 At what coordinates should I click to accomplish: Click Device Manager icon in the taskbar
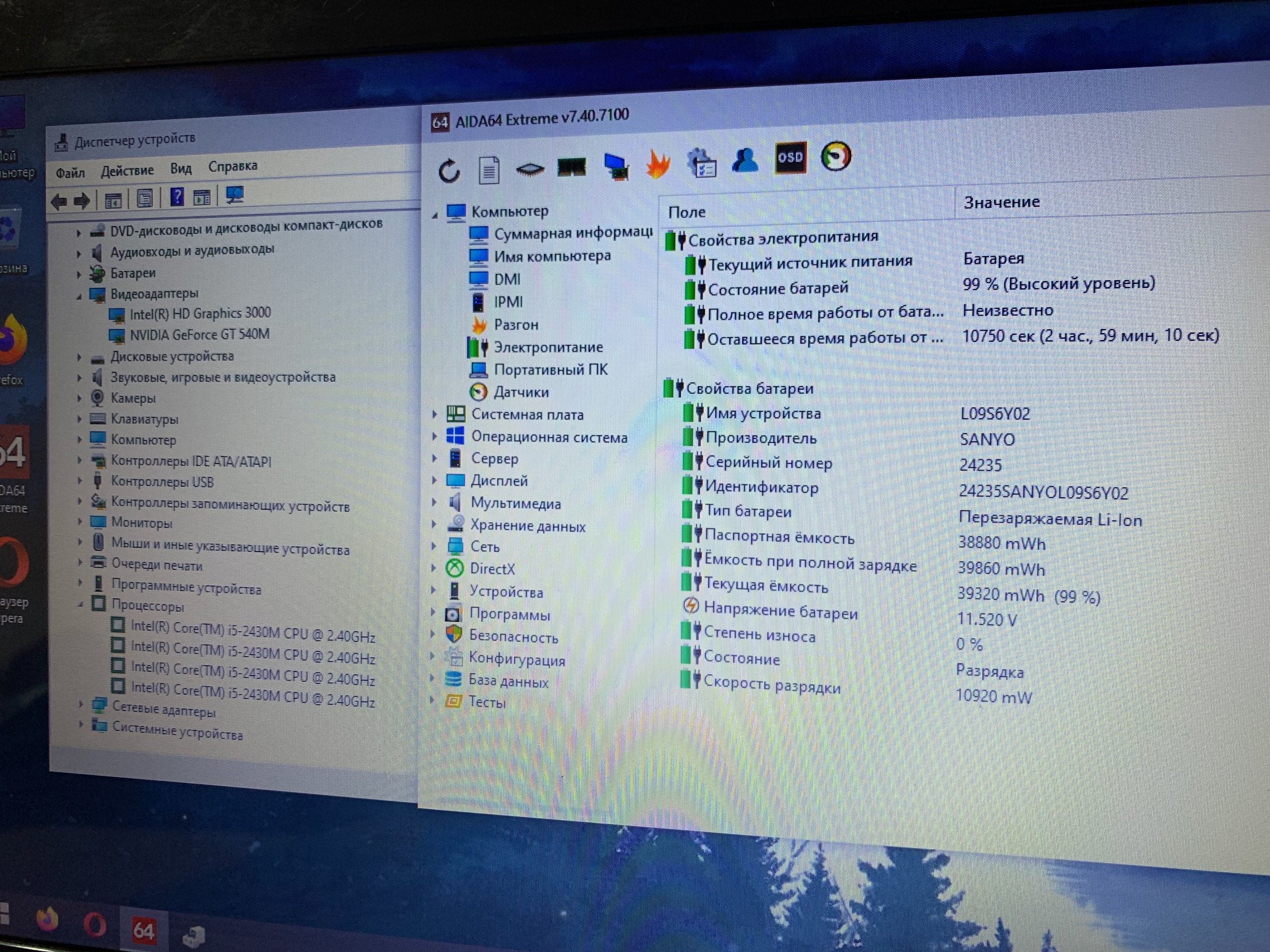(193, 937)
